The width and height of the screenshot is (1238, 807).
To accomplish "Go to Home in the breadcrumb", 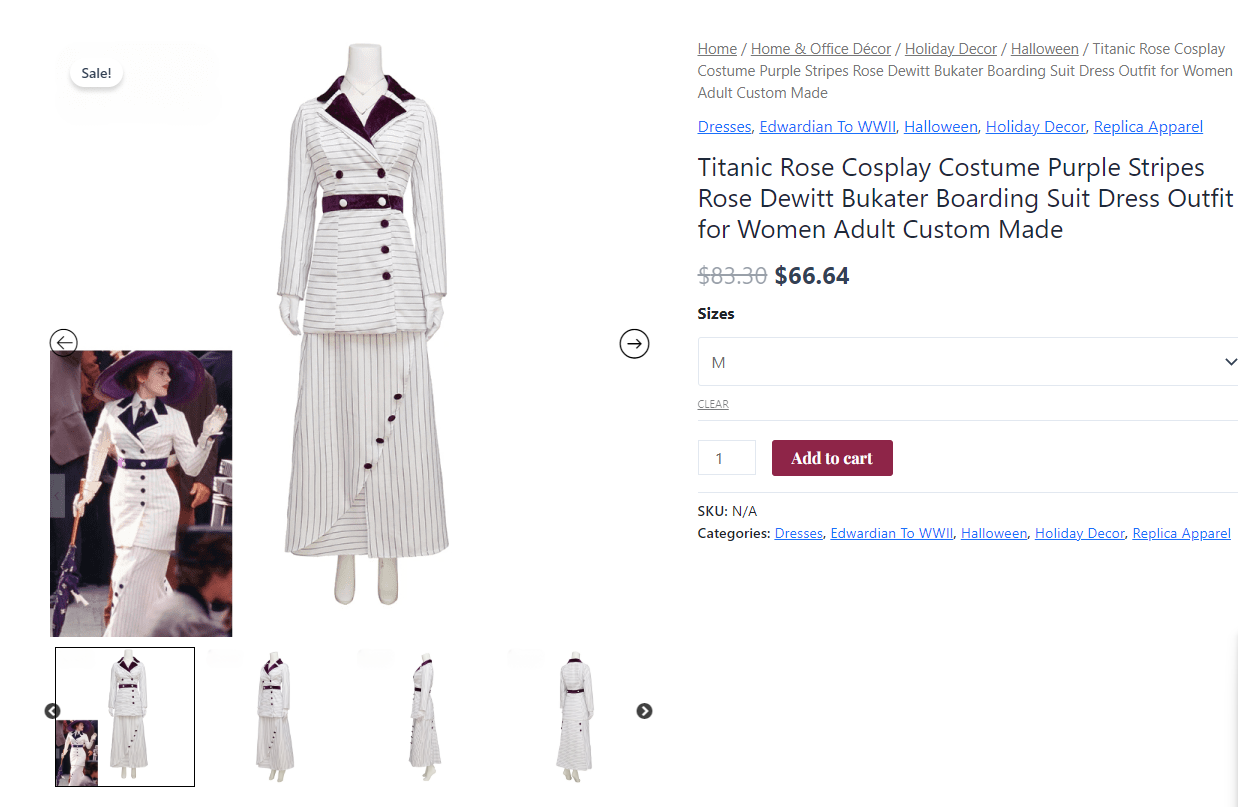I will pyautogui.click(x=717, y=49).
